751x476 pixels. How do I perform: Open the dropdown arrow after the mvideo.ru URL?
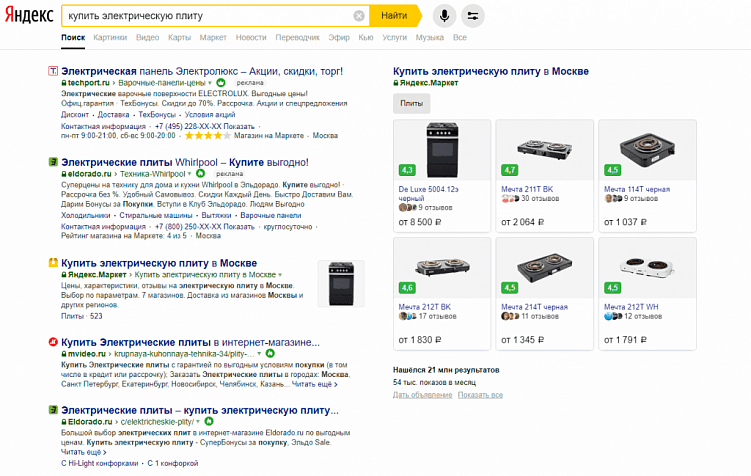click(x=259, y=354)
